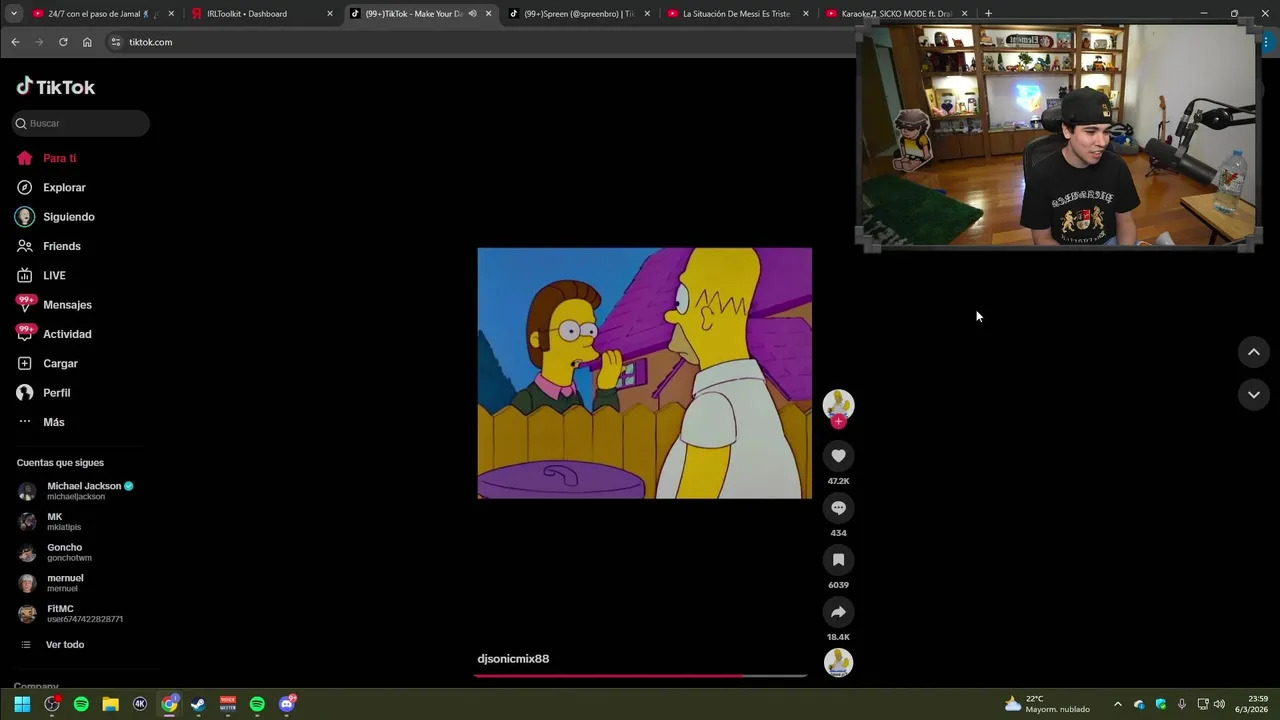The width and height of the screenshot is (1280, 720).
Task: Show hidden system tray icons
Action: [1117, 704]
